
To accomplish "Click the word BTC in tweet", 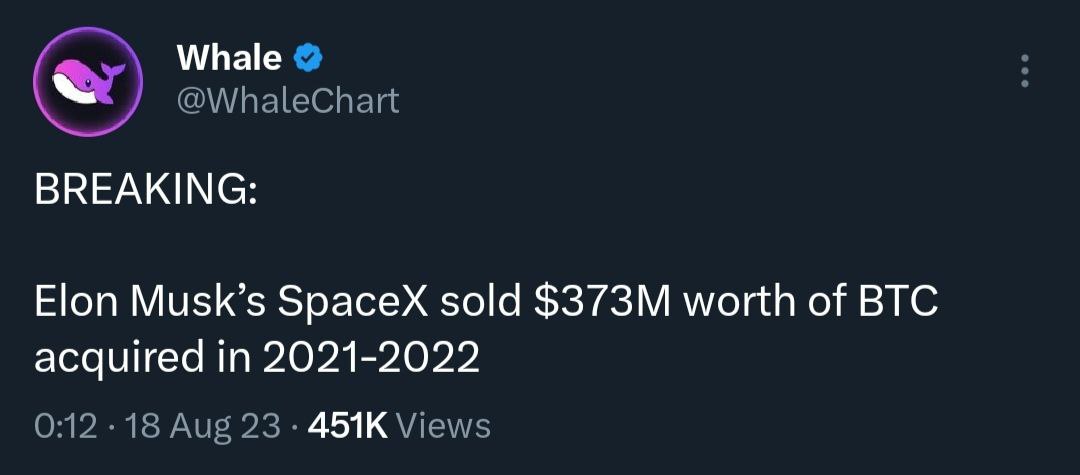I will point(895,304).
